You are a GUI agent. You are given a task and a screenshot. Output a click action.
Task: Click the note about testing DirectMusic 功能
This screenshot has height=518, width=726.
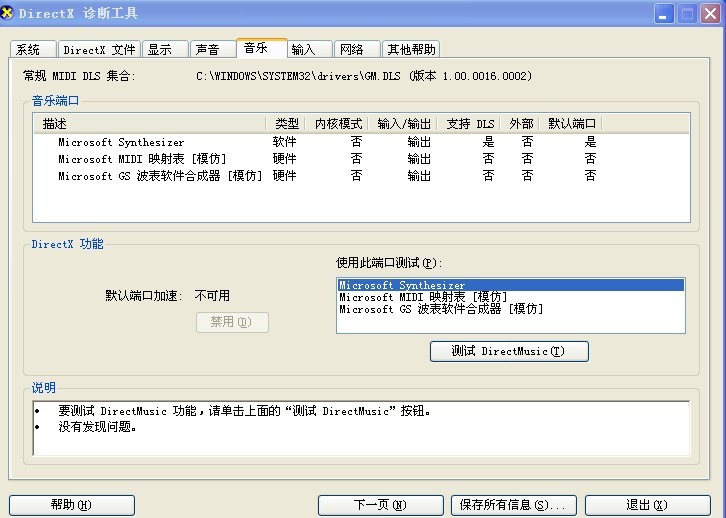coord(244,411)
